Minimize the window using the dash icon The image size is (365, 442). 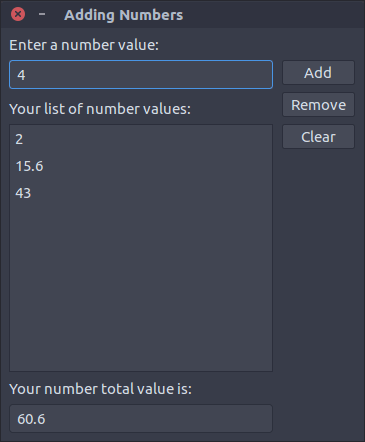coord(42,14)
